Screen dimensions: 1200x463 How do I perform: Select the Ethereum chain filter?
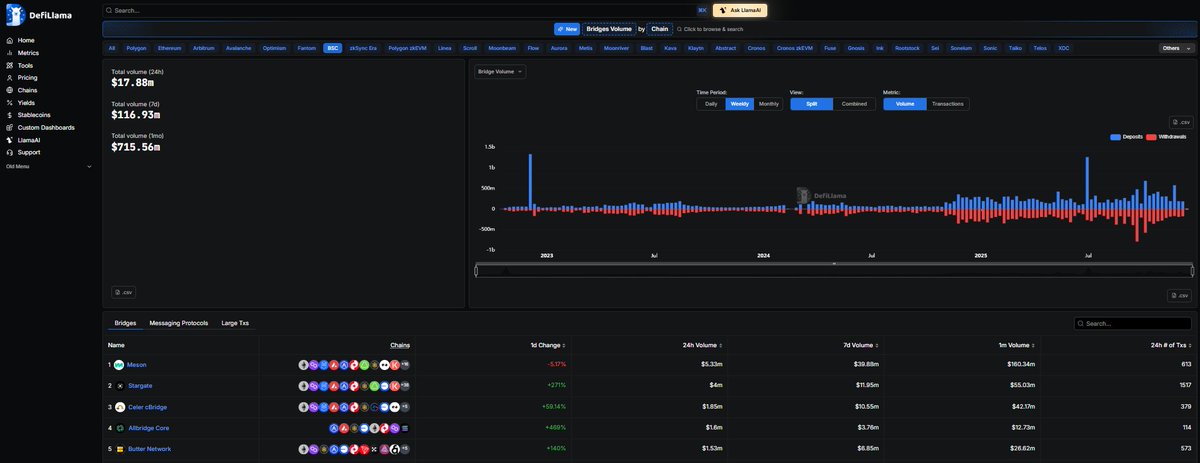pyautogui.click(x=170, y=48)
